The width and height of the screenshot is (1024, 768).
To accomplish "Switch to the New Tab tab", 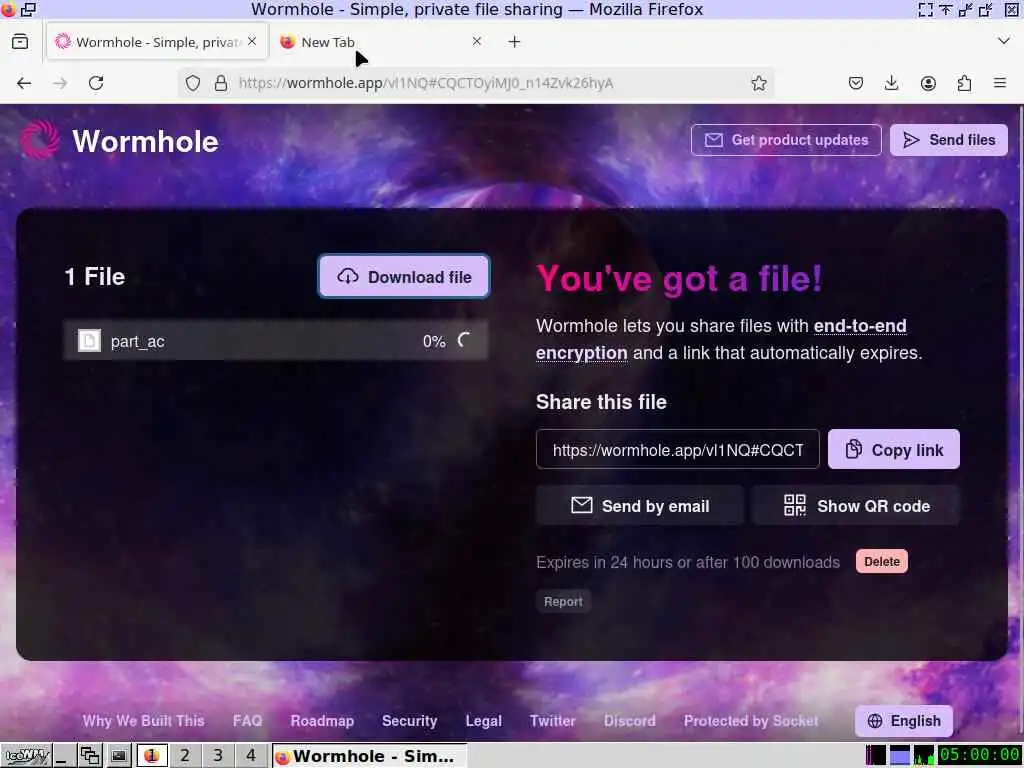I will coord(382,42).
